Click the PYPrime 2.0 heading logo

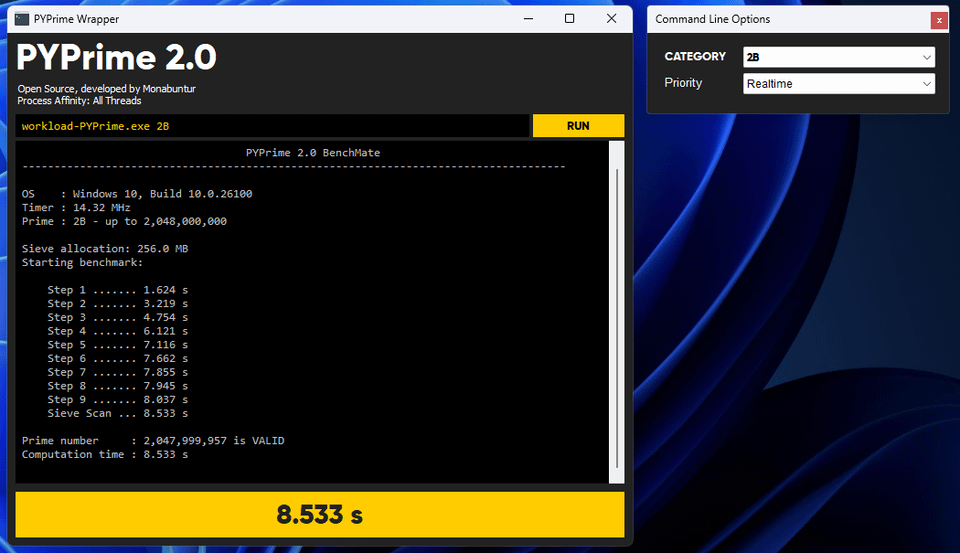coord(117,58)
